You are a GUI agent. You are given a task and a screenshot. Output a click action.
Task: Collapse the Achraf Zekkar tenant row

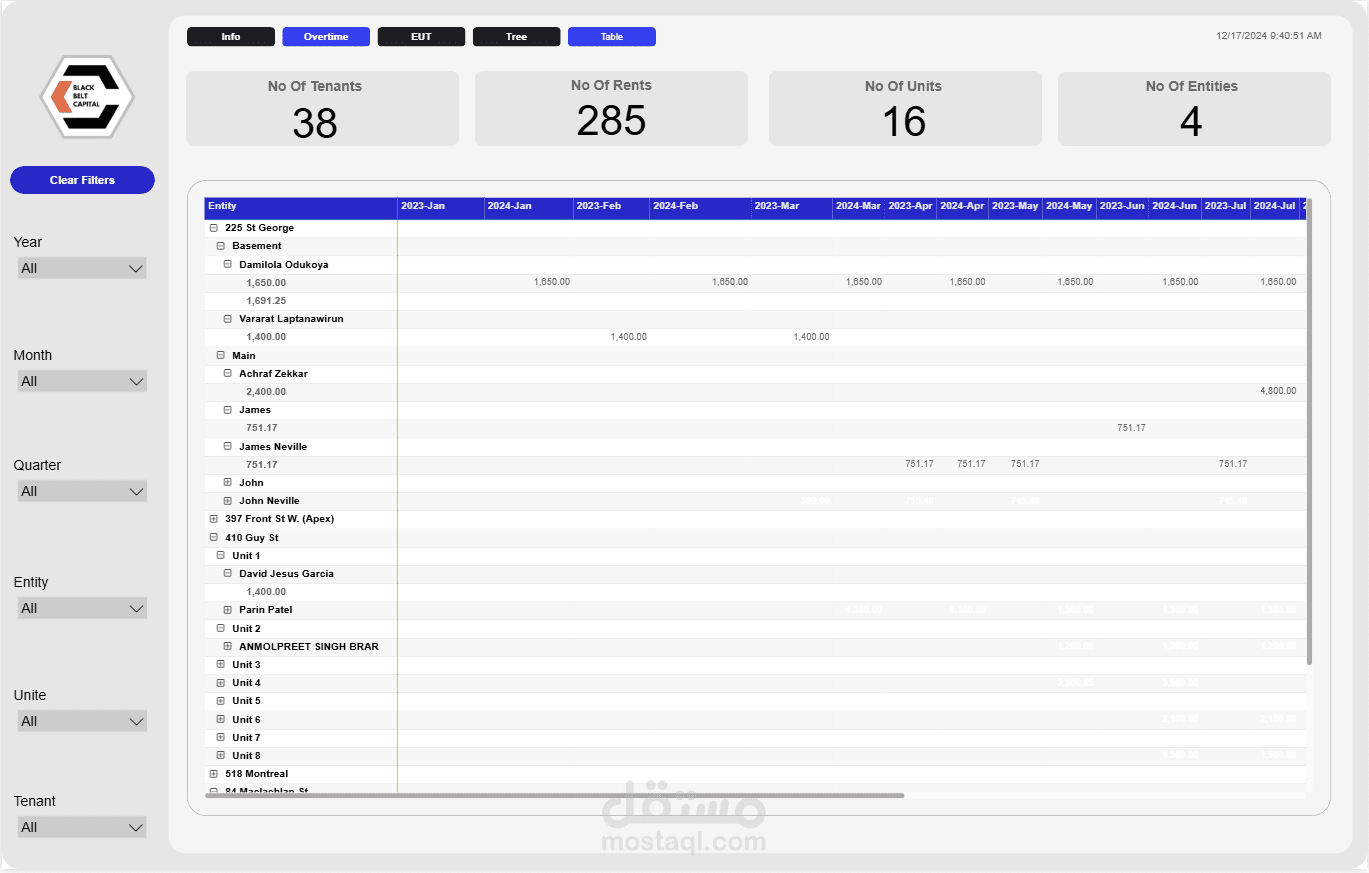227,374
